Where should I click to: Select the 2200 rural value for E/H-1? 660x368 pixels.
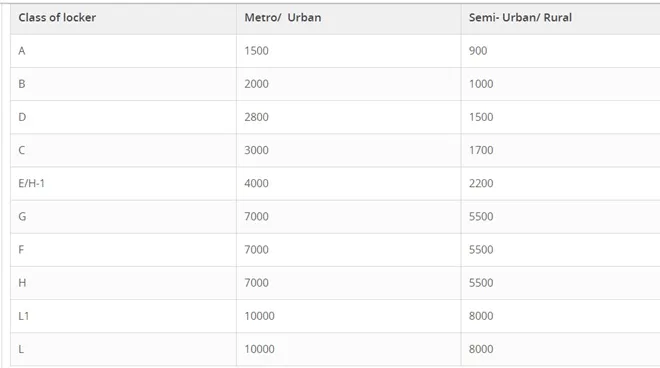[481, 184]
